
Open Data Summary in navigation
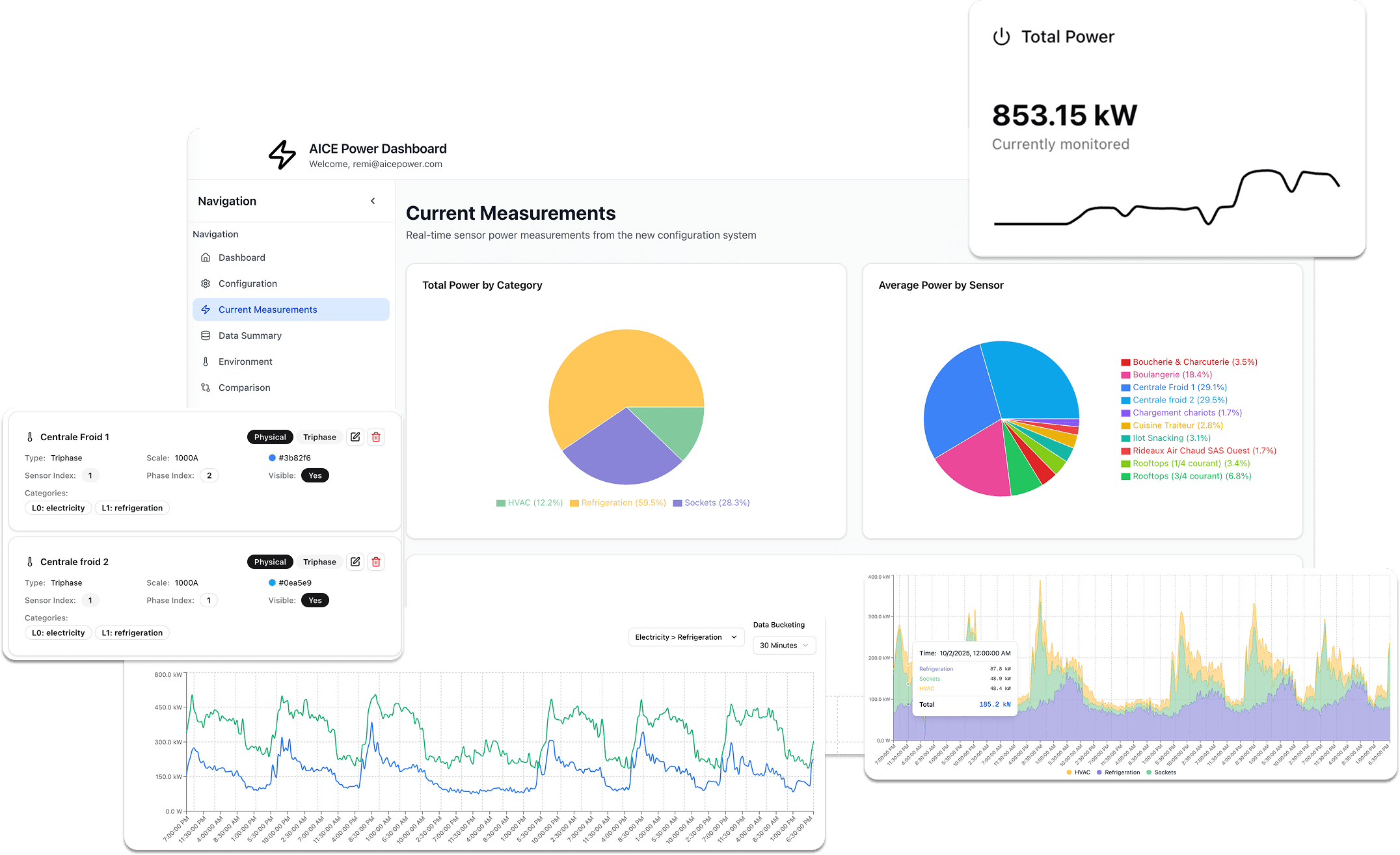point(250,335)
